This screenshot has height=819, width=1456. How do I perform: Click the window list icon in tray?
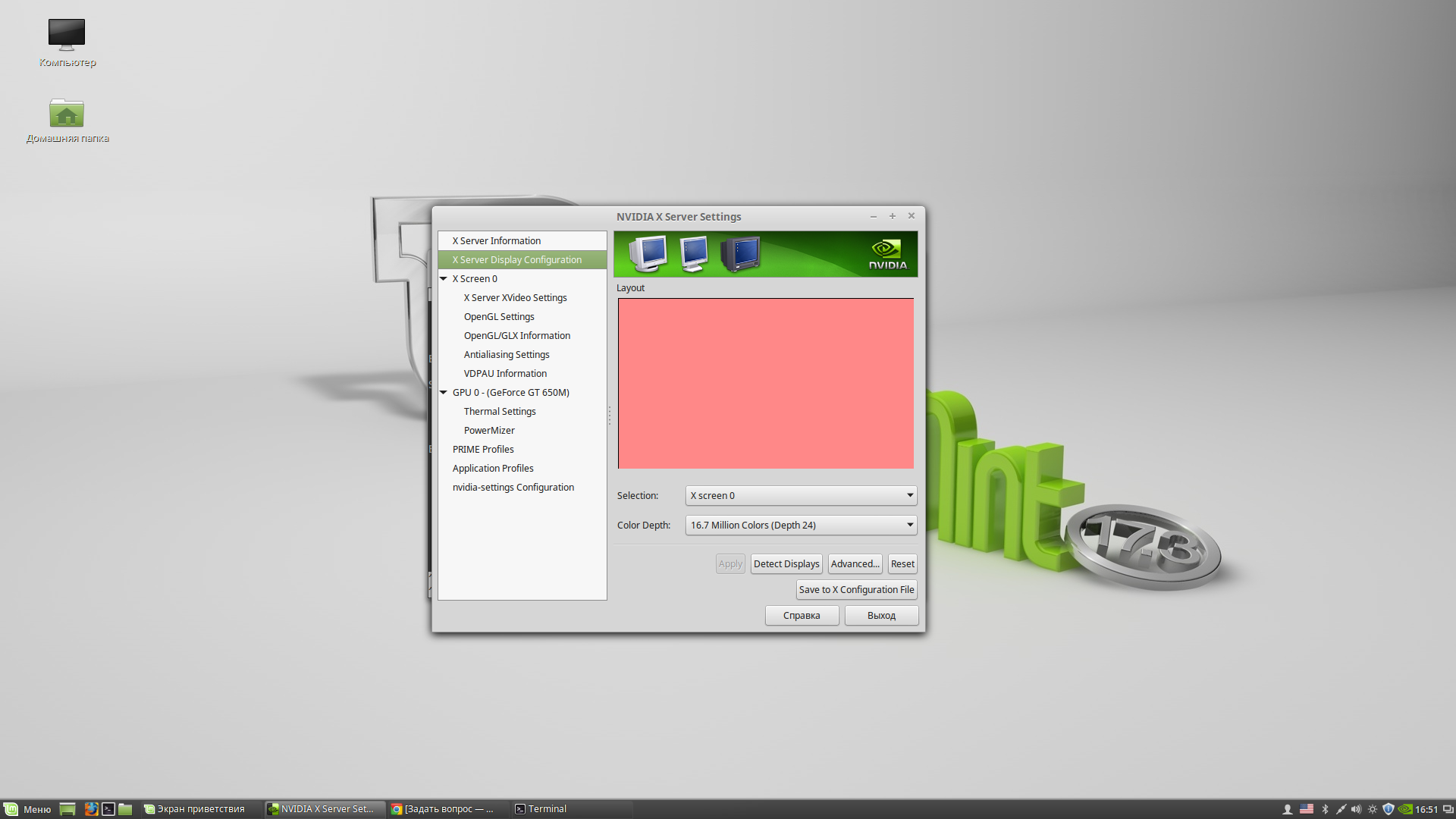[1448, 809]
